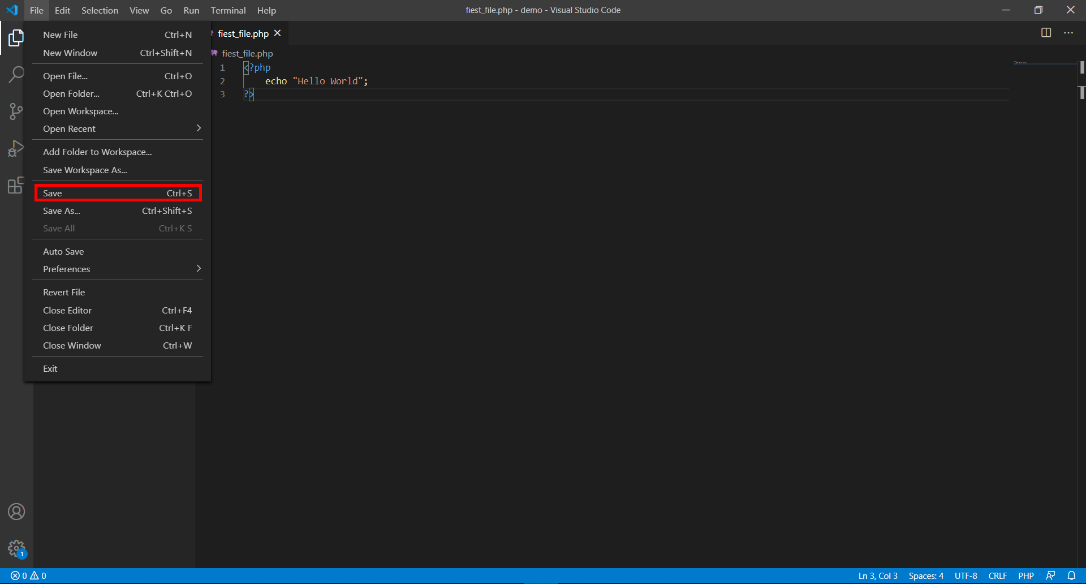The width and height of the screenshot is (1086, 584).
Task: Select CRLF to change line endings
Action: [x=997, y=575]
